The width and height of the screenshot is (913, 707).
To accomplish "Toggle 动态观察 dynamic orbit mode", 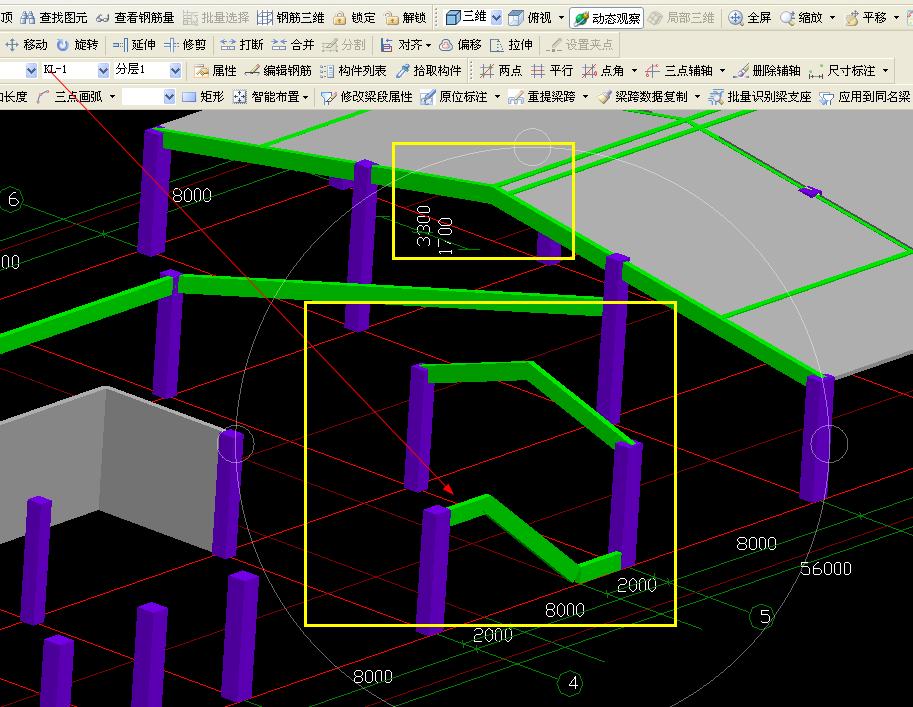I will (606, 19).
